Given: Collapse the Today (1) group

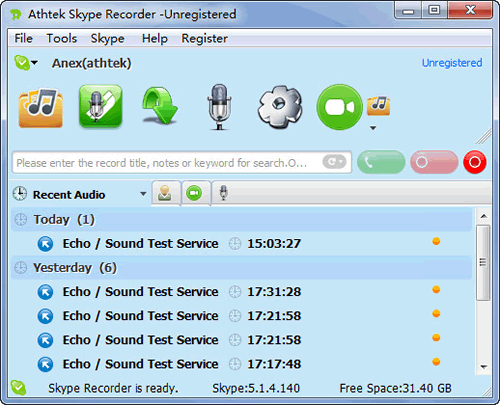Looking at the screenshot, I should tap(241, 220).
